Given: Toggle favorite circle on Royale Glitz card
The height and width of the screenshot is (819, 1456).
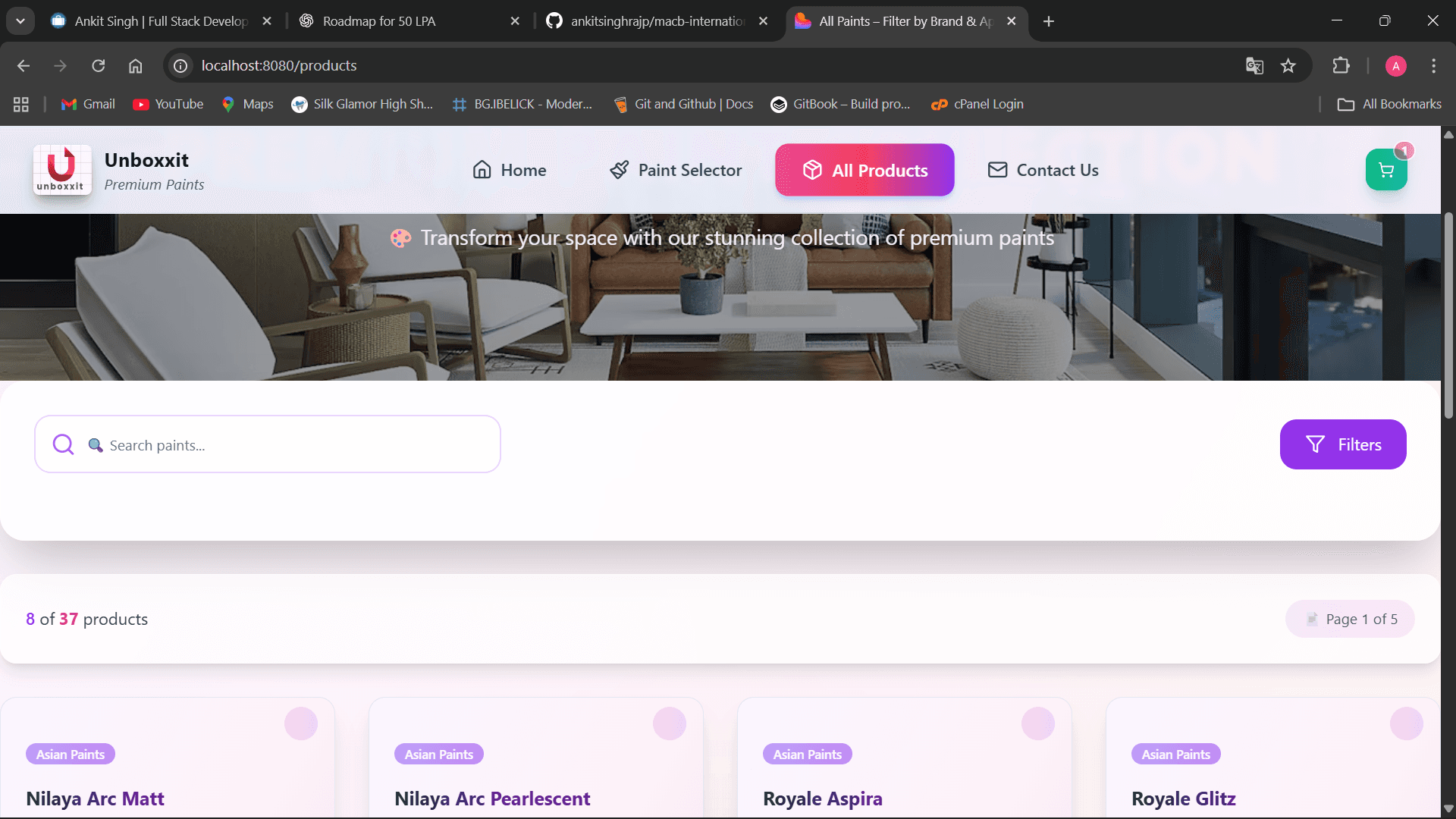Looking at the screenshot, I should point(1406,723).
